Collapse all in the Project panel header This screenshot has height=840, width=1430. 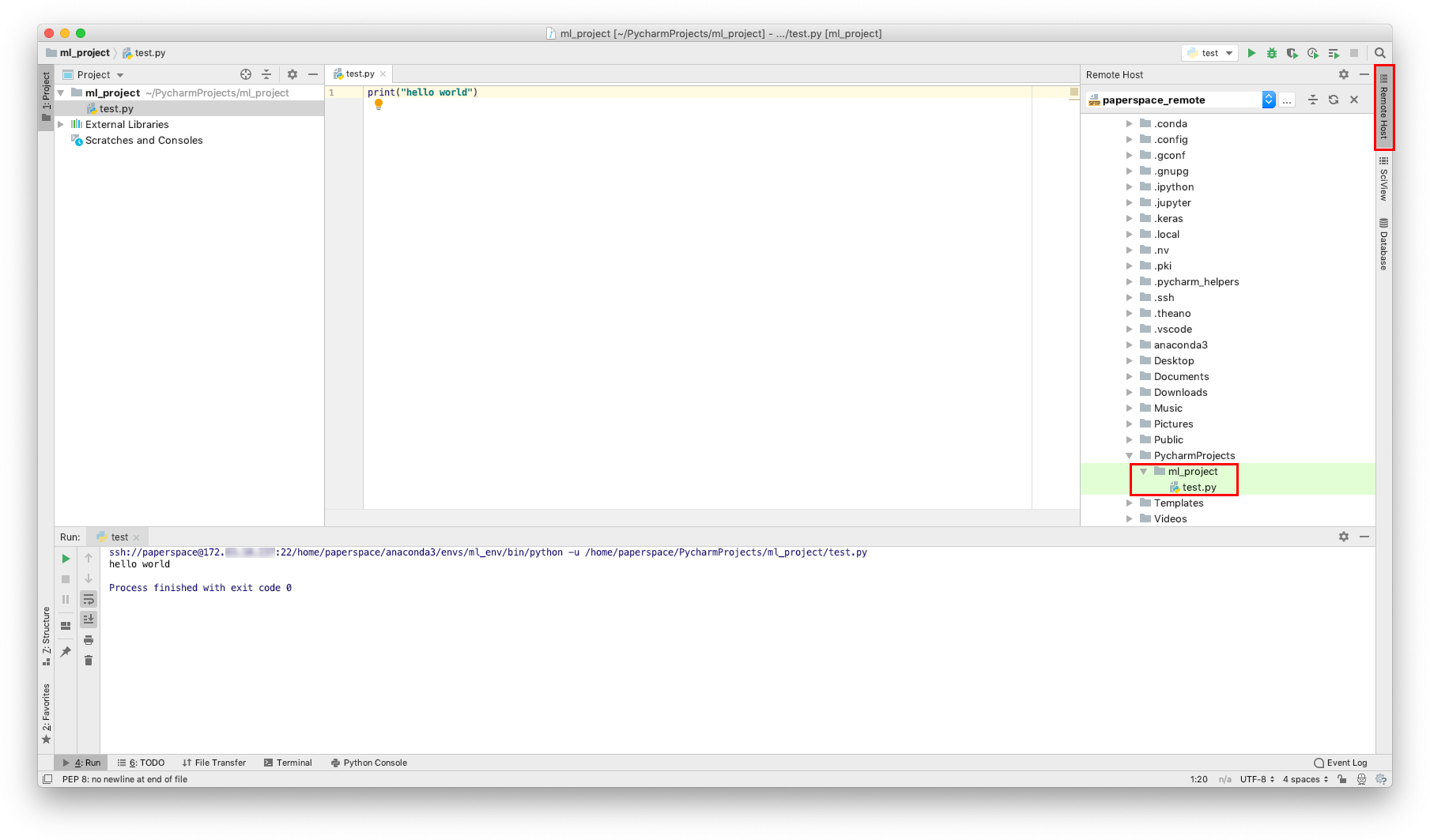tap(266, 74)
